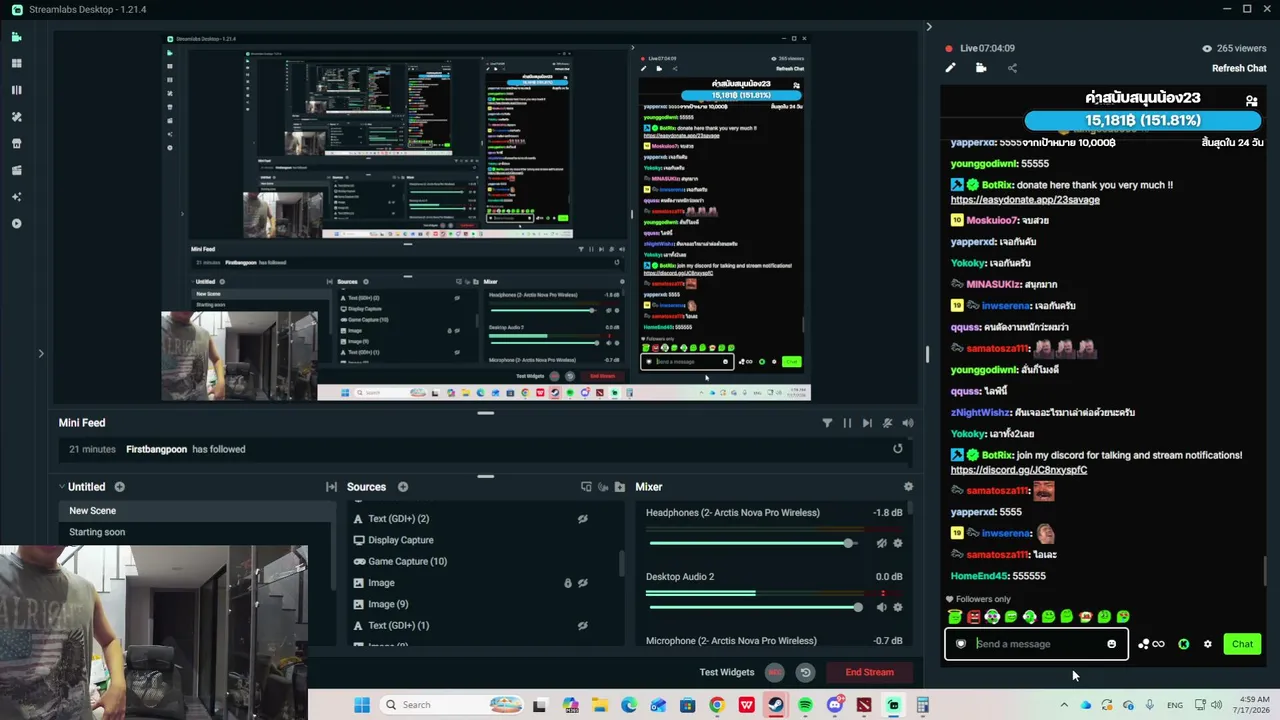Click the scene collection collapse arrow icon
Image resolution: width=1280 pixels, height=720 pixels.
click(x=62, y=487)
